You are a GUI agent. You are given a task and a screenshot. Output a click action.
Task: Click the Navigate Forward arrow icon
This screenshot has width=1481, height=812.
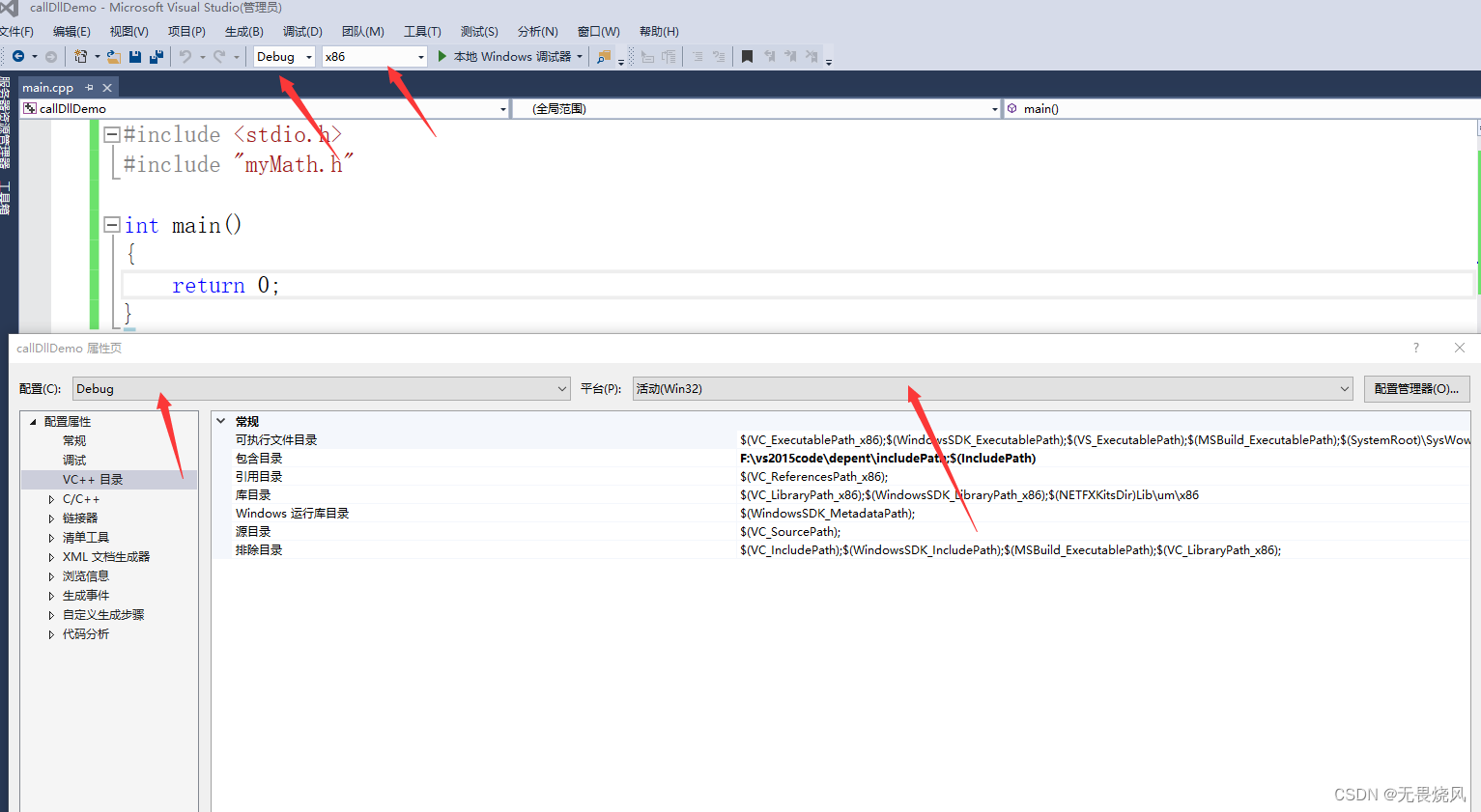(x=51, y=57)
